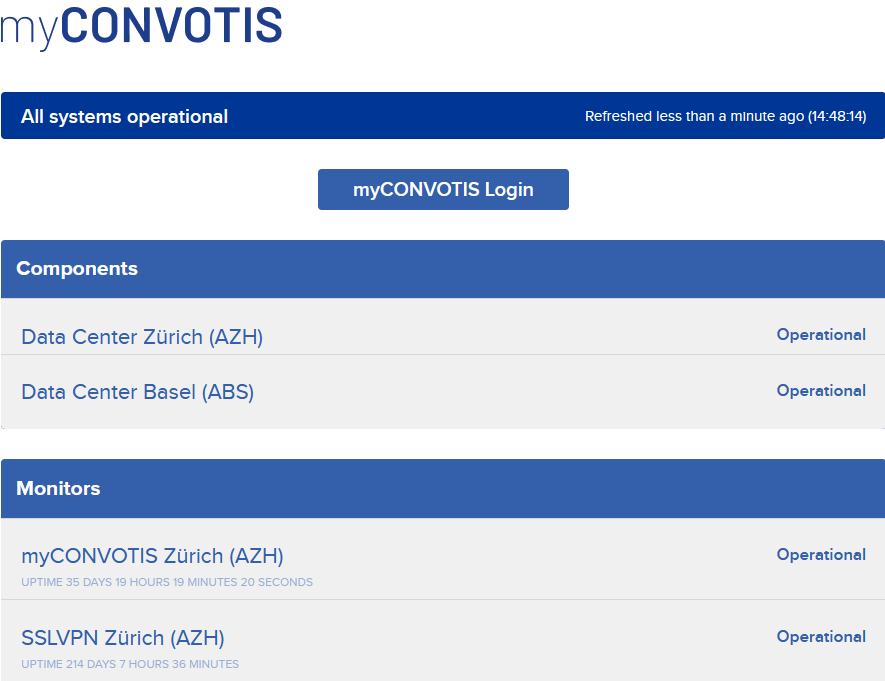
Task: Click the light "my" prefix of the logo
Action: tap(29, 30)
